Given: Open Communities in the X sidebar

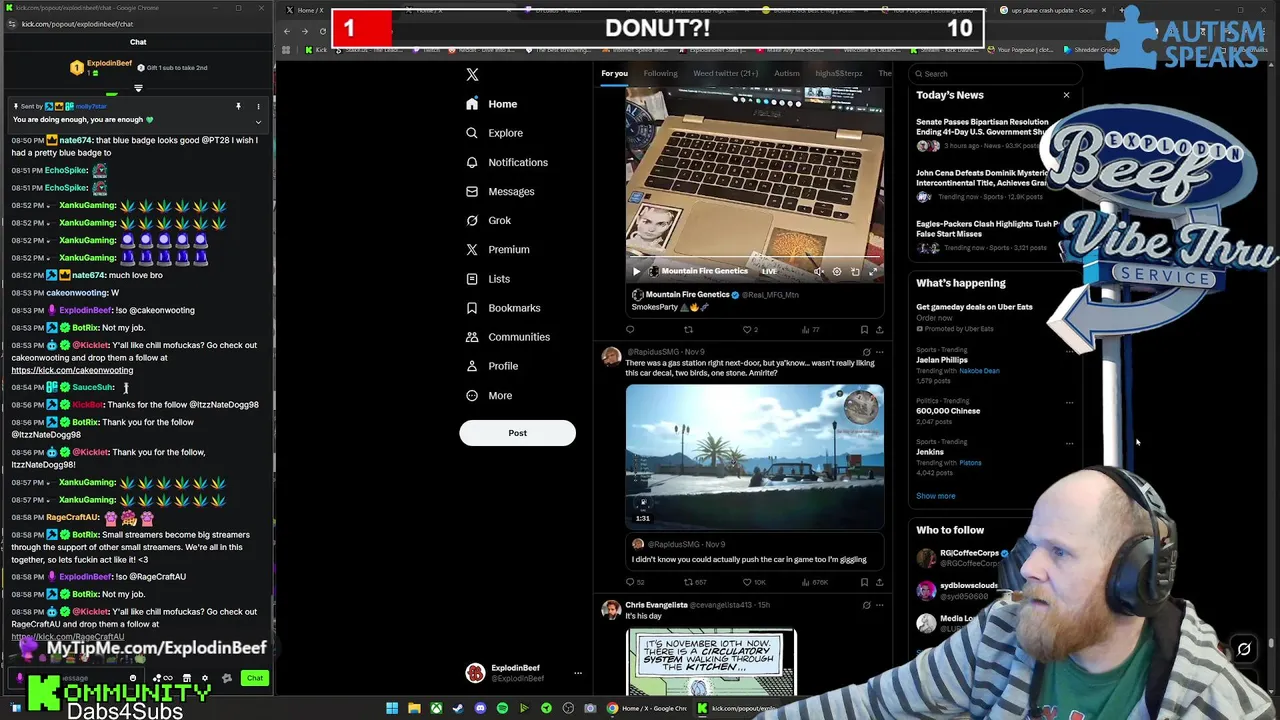Looking at the screenshot, I should click(508, 337).
